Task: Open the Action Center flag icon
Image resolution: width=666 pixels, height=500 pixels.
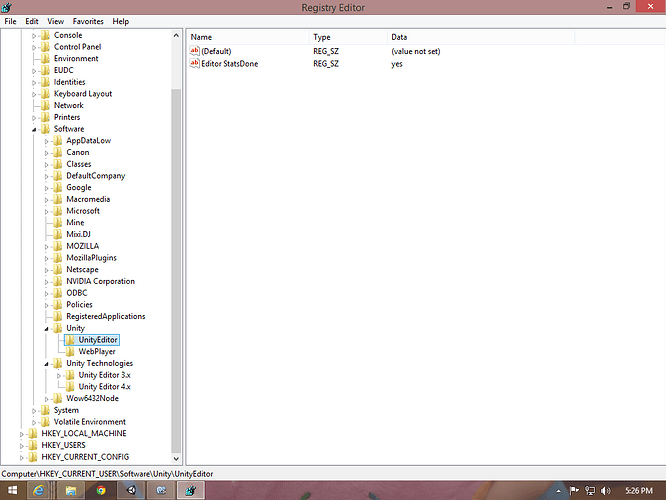Action: tap(574, 491)
